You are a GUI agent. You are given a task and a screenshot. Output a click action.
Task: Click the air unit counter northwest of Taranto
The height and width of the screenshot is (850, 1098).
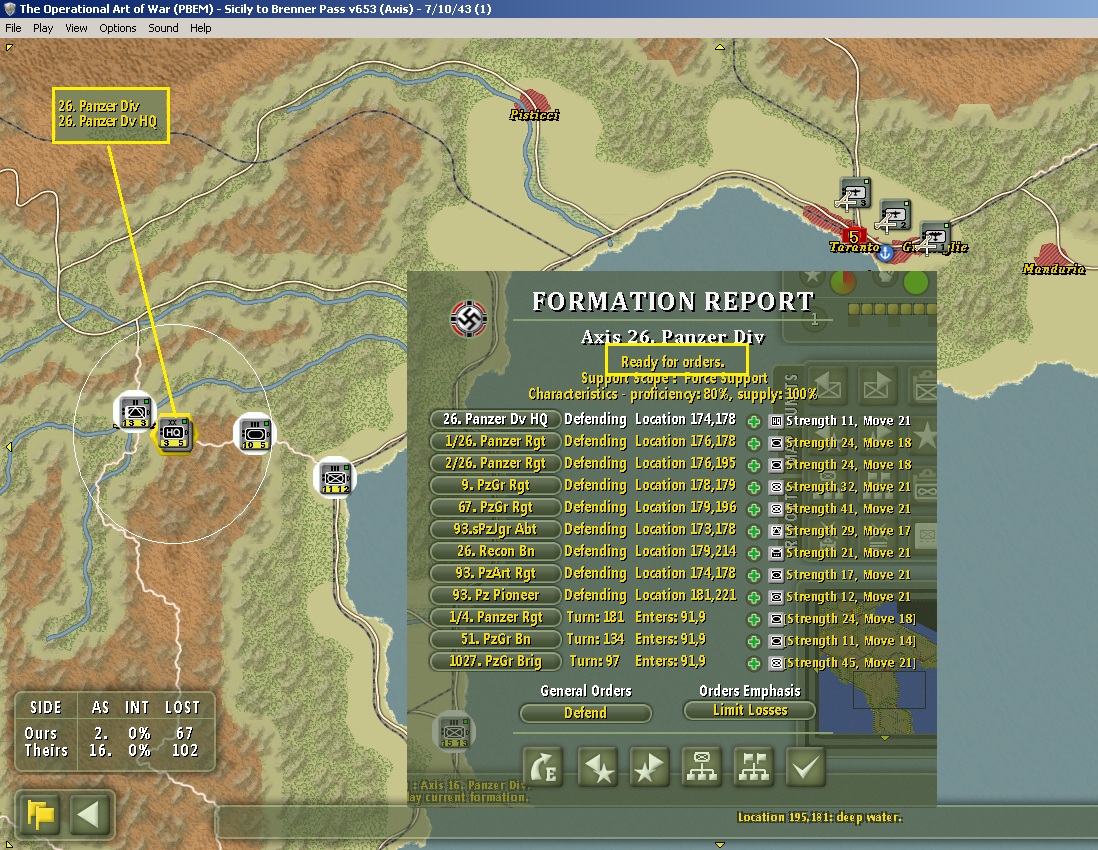(854, 193)
